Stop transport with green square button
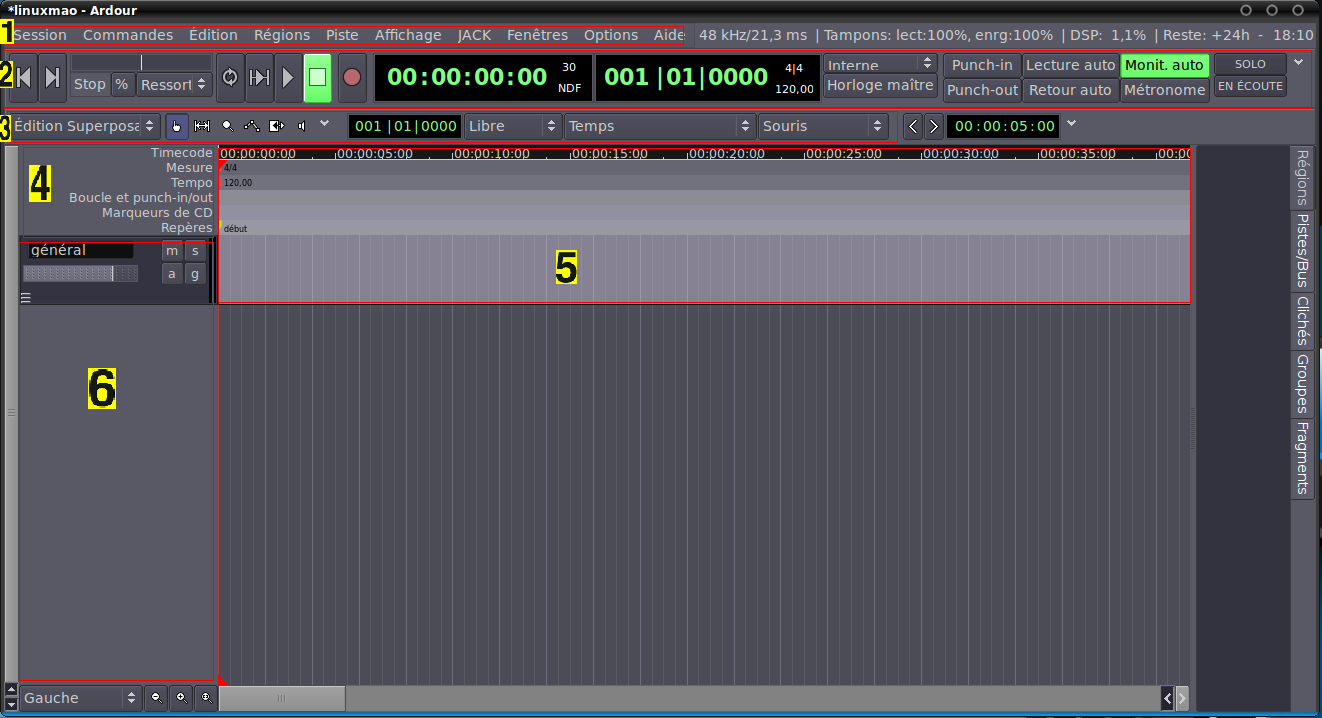The image size is (1322, 718). pyautogui.click(x=317, y=77)
